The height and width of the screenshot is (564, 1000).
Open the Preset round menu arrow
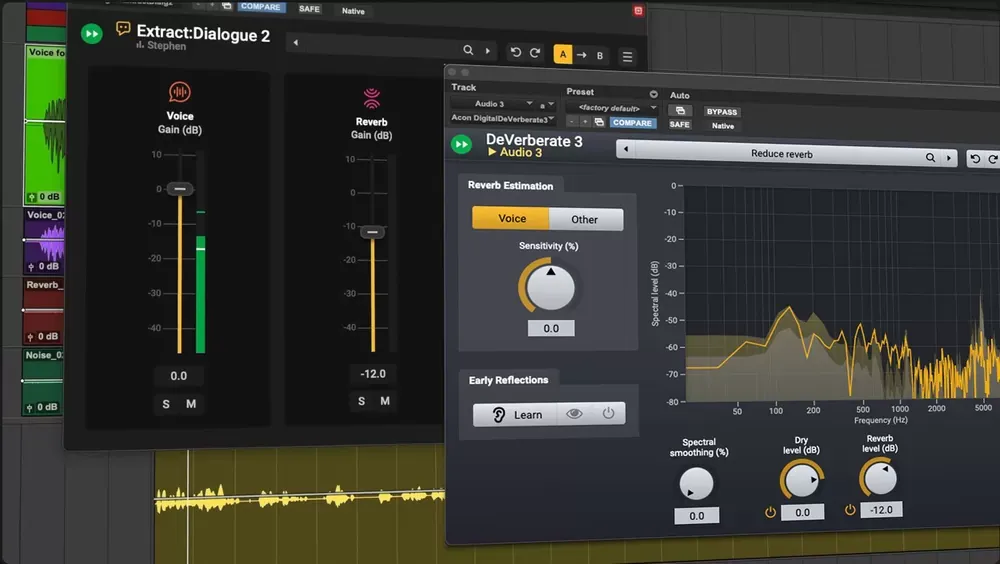point(653,94)
